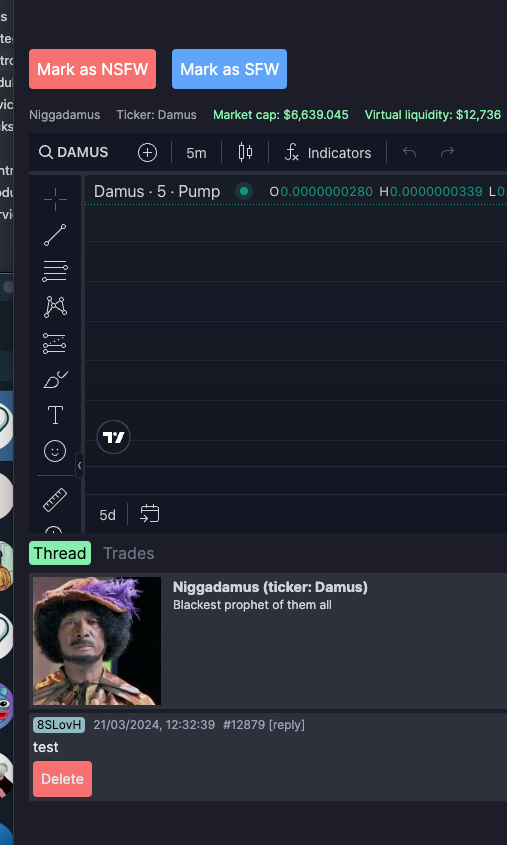
Task: Pick the text annotation tool
Action: coord(55,415)
